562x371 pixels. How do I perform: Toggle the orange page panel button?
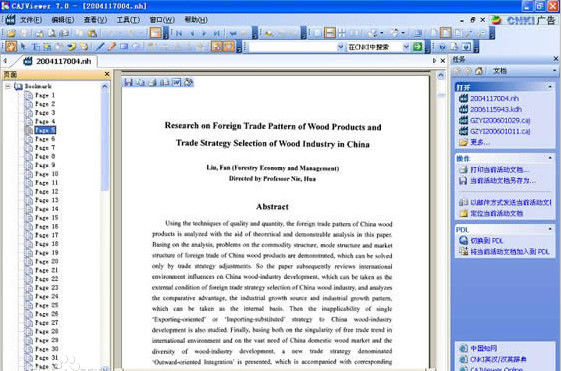tap(156, 33)
